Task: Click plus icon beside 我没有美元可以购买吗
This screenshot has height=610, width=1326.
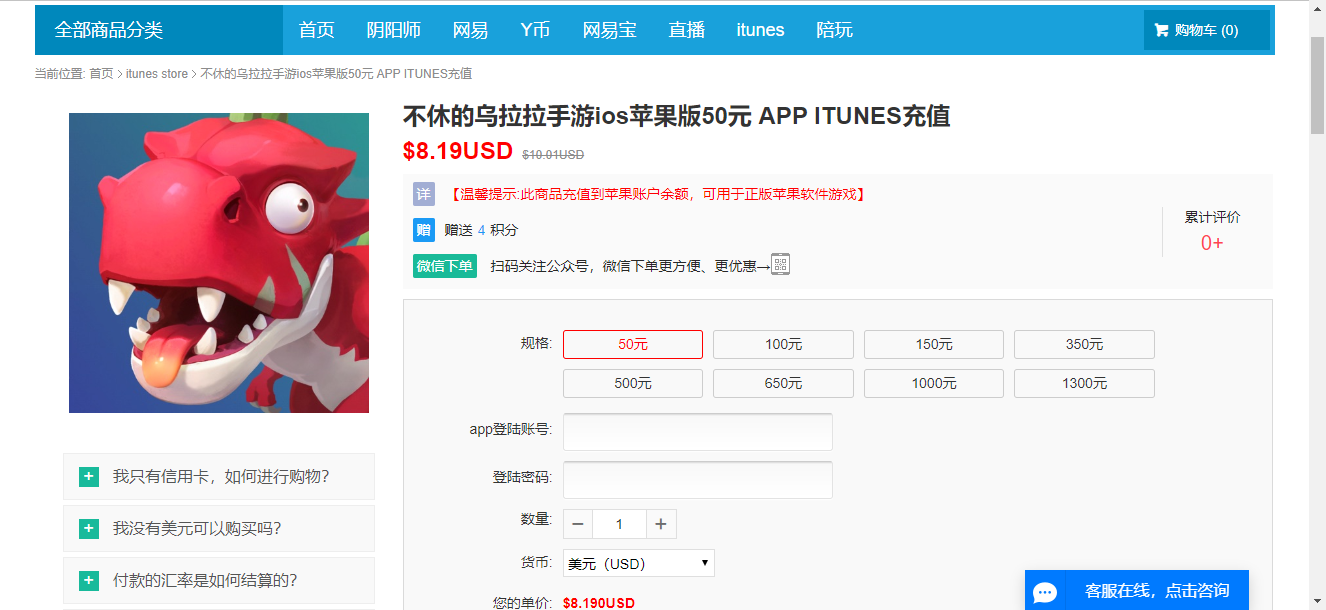Action: tap(89, 529)
